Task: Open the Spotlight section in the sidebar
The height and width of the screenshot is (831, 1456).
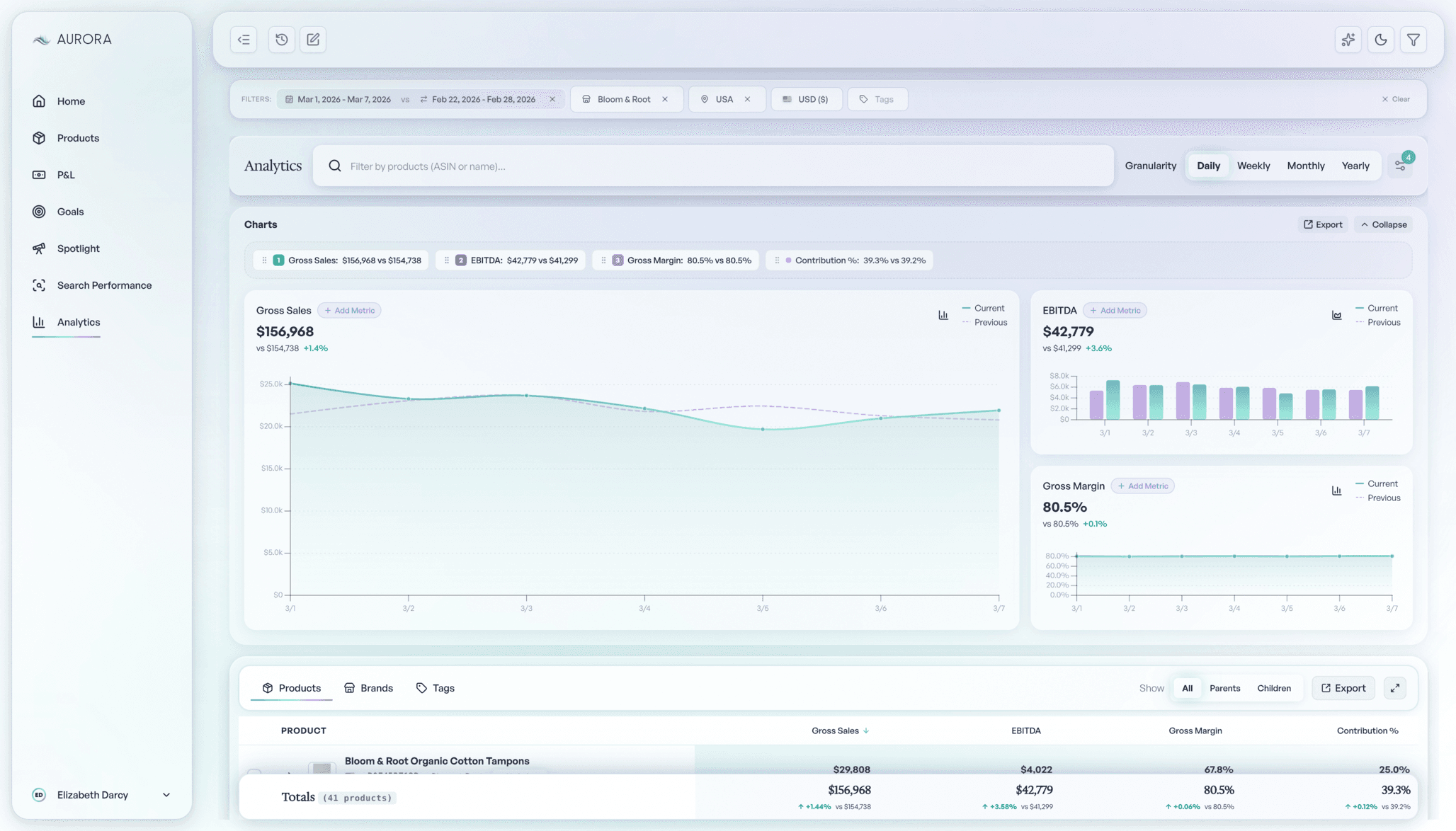Action: tap(78, 248)
